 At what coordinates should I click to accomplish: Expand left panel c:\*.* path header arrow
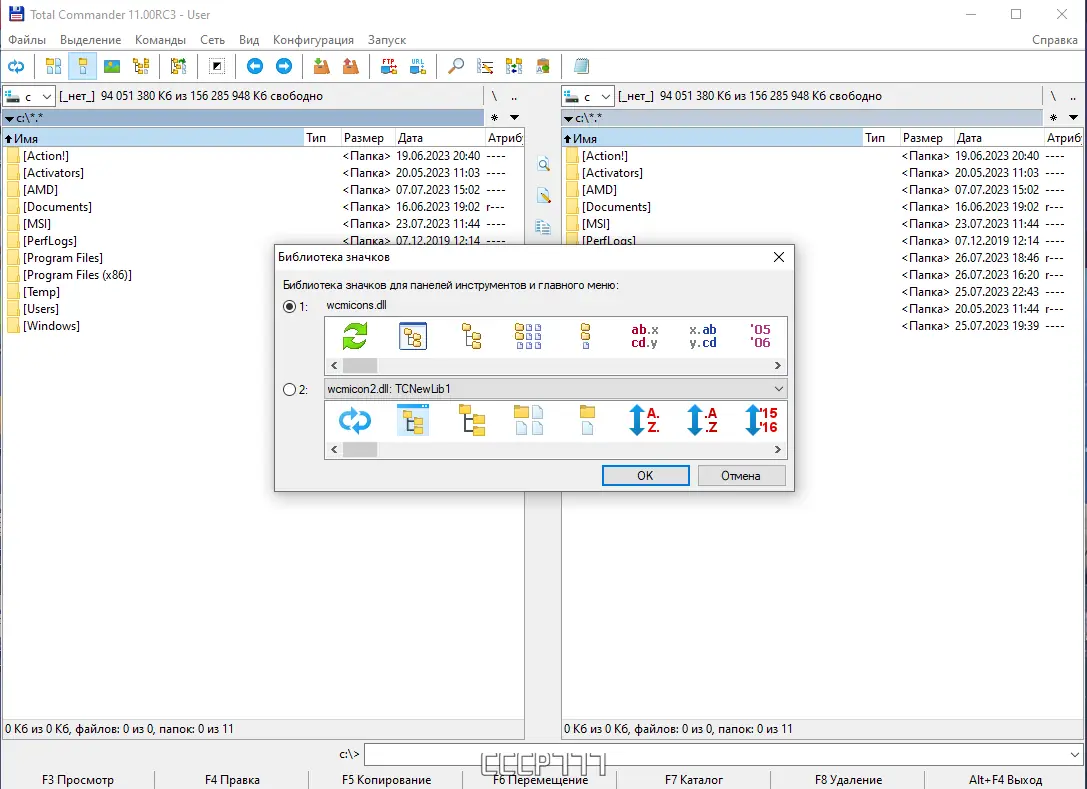[x=10, y=119]
